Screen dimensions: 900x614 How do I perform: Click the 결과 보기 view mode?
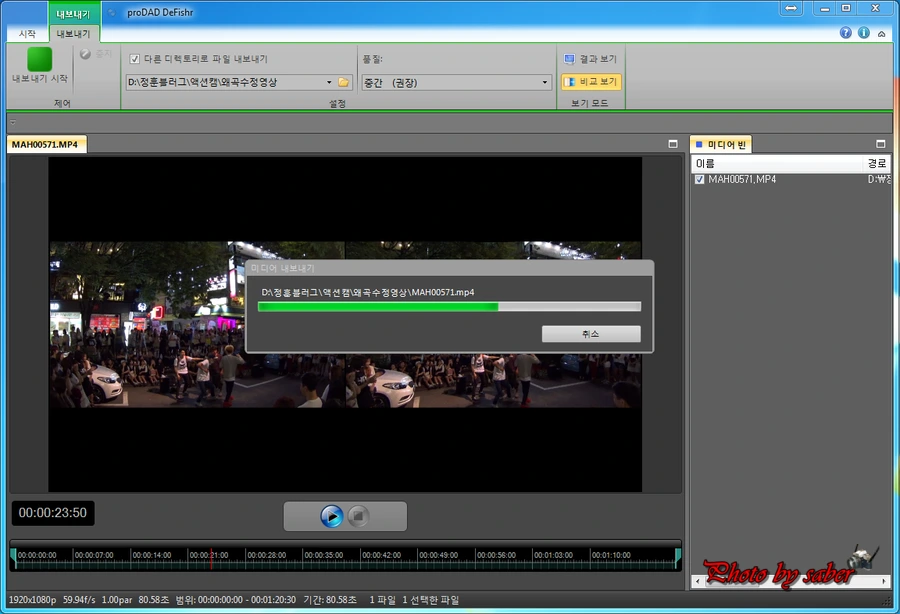590,59
